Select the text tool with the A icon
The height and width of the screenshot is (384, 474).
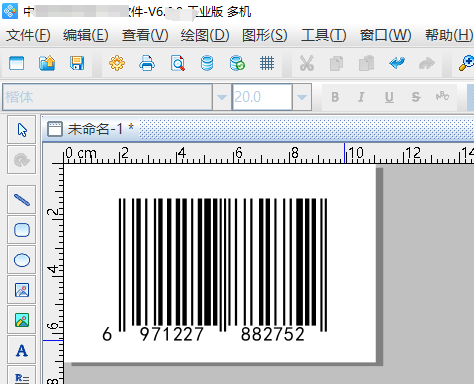coord(22,350)
